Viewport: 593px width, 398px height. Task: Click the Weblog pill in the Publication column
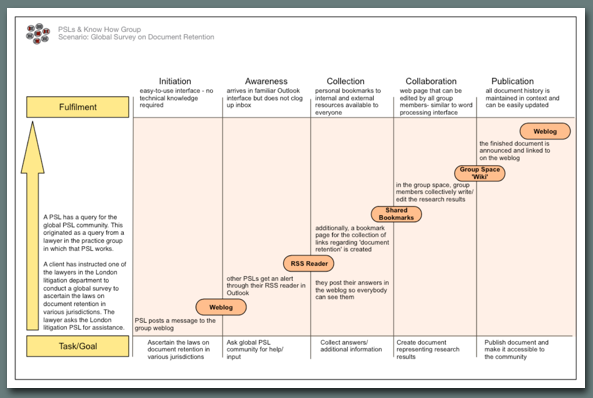tap(545, 131)
